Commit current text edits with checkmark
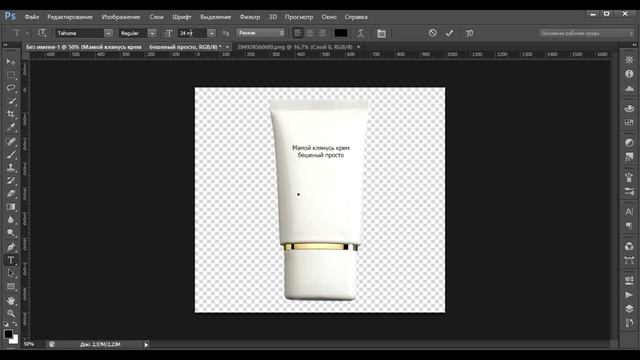The height and width of the screenshot is (360, 640). (449, 33)
